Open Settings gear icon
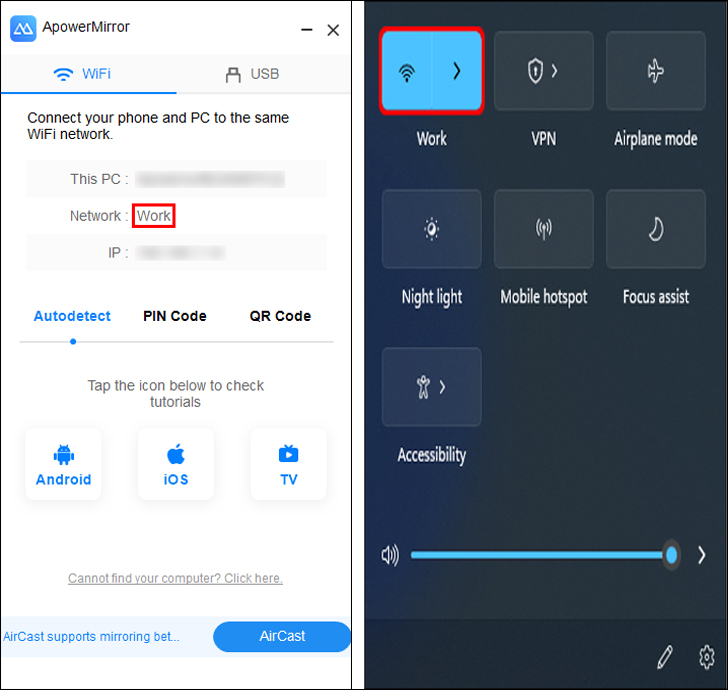This screenshot has width=728, height=690. click(707, 657)
